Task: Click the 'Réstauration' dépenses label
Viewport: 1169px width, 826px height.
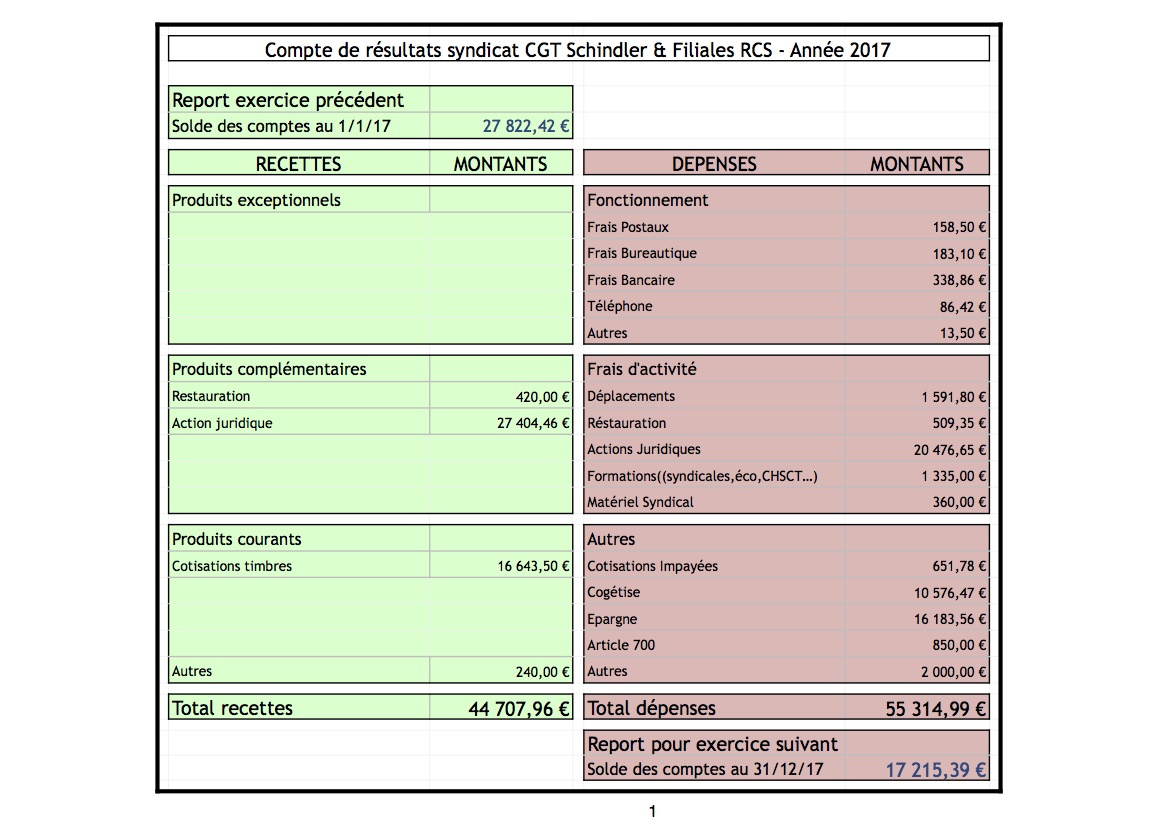Action: pos(626,423)
